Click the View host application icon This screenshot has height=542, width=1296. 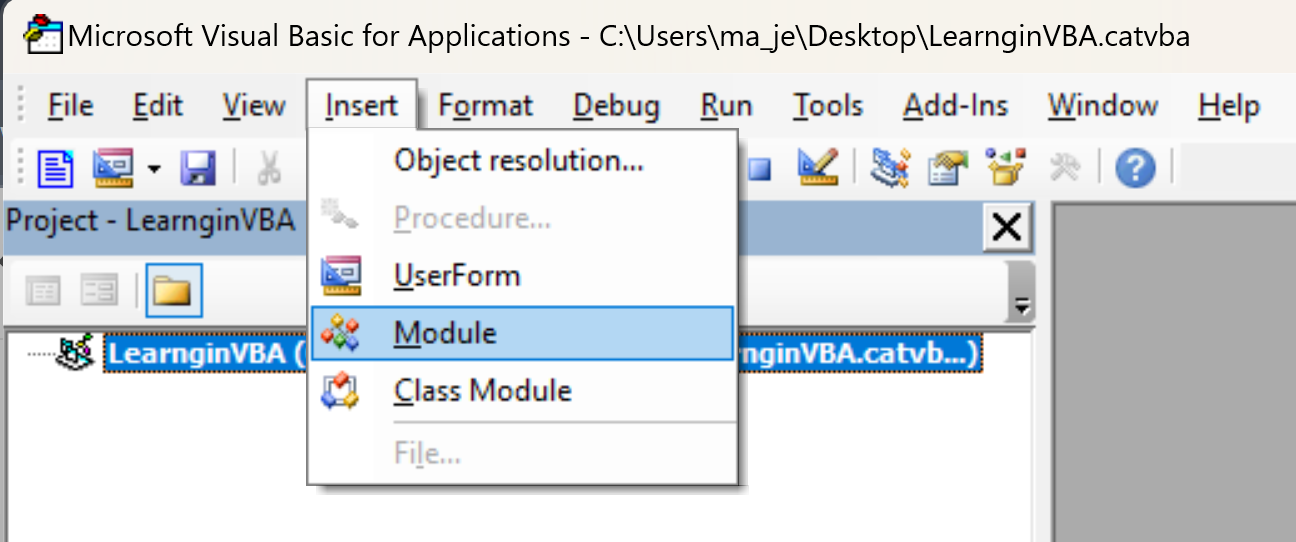tap(56, 167)
